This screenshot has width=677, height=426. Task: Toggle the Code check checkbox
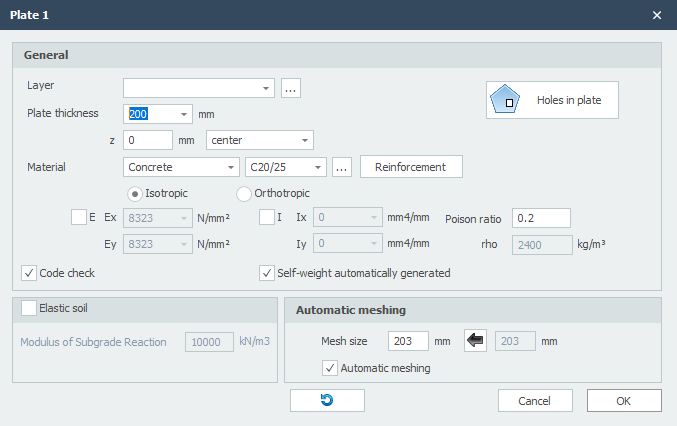tap(29, 272)
